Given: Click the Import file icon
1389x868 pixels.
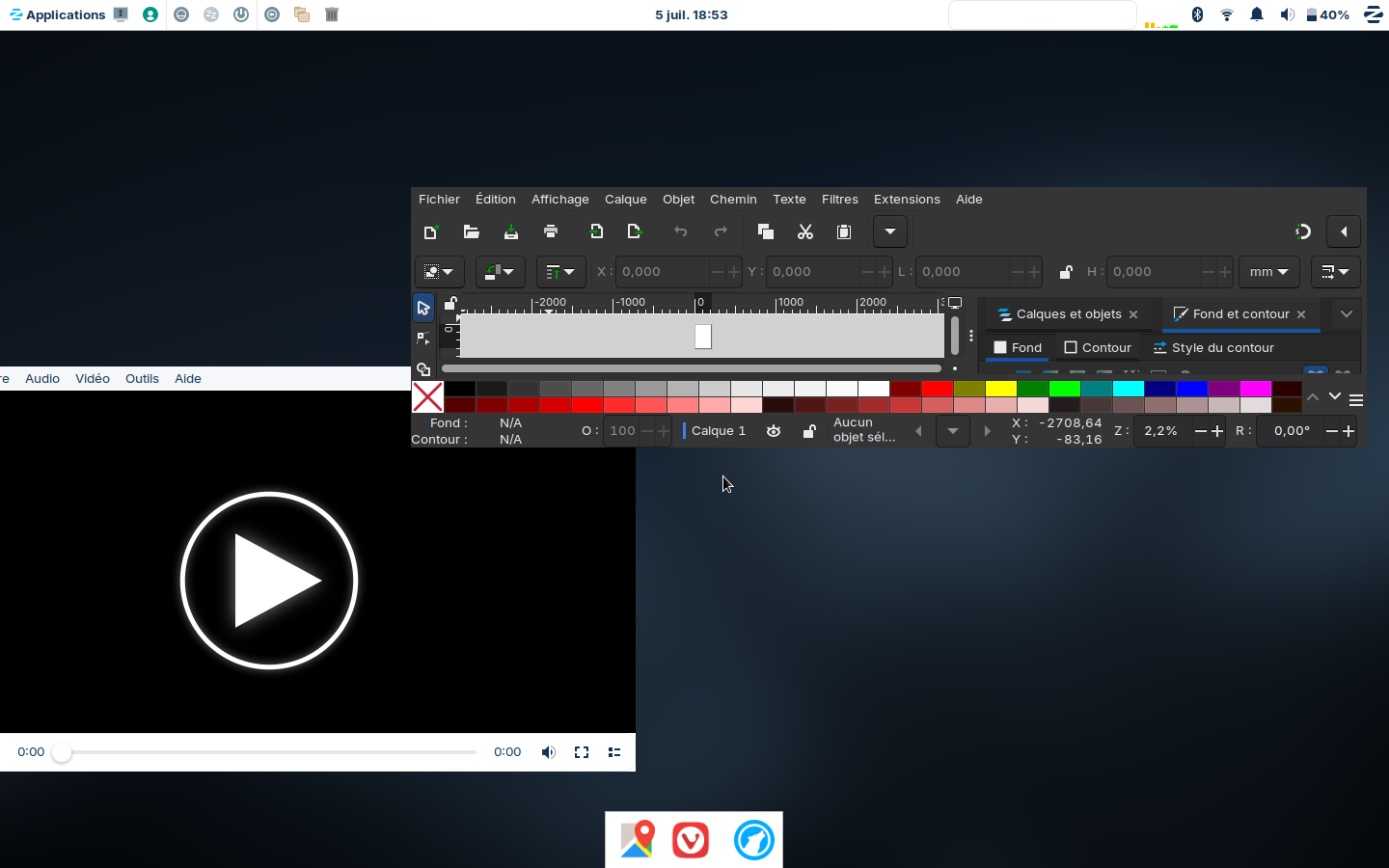Looking at the screenshot, I should tap(596, 231).
